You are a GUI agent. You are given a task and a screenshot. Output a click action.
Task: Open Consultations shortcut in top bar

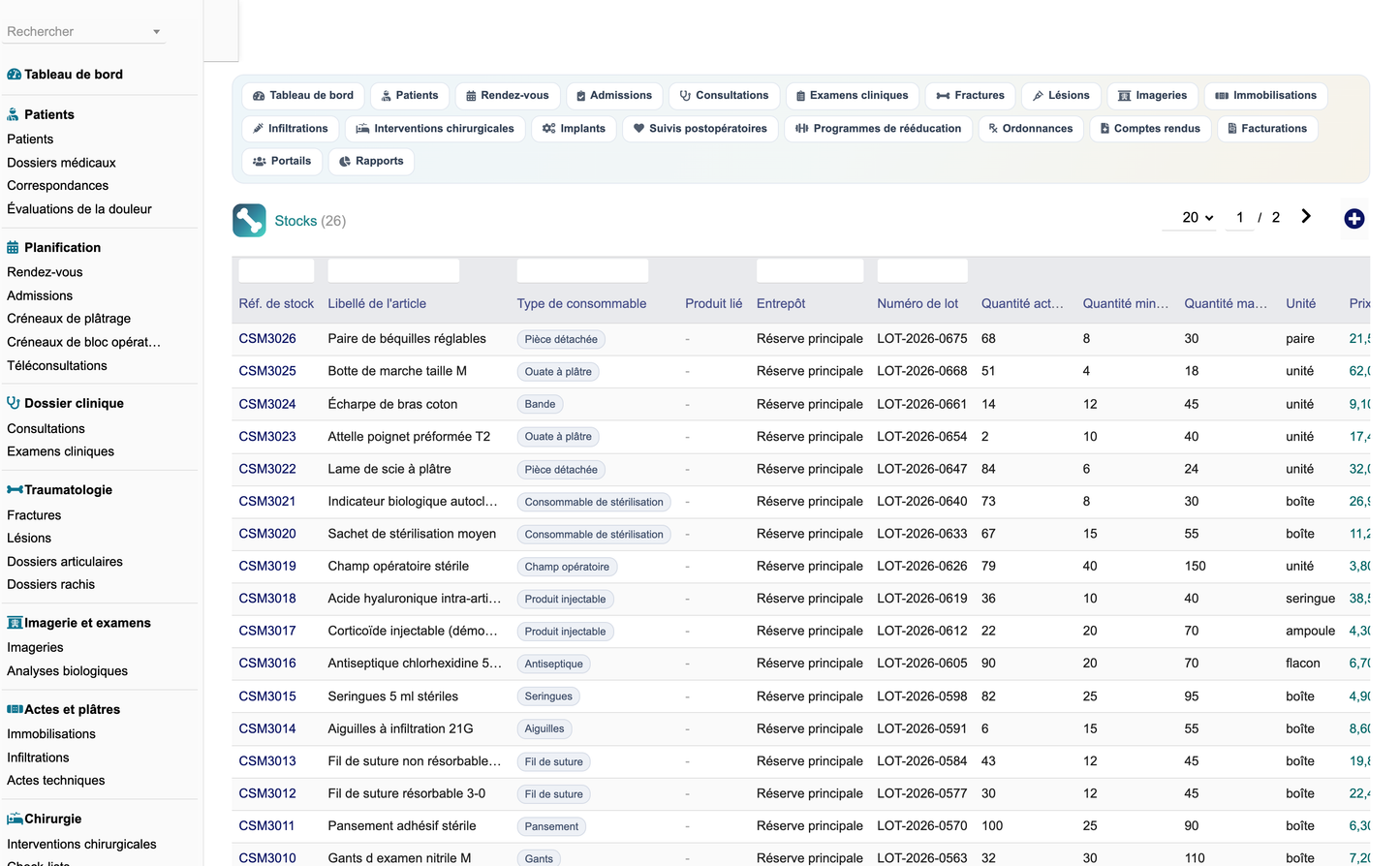pyautogui.click(x=724, y=96)
